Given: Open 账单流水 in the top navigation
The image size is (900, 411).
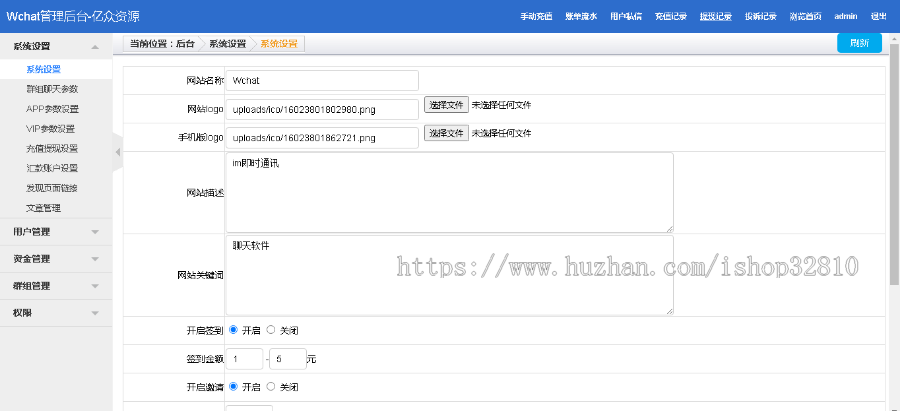Looking at the screenshot, I should (581, 16).
